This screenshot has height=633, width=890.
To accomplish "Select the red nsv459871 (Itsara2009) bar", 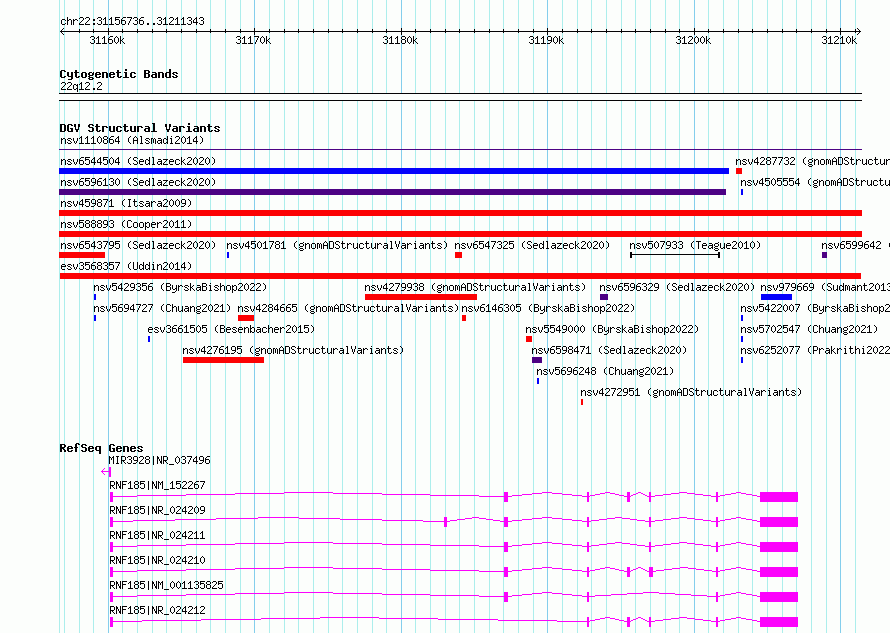I will point(460,213).
